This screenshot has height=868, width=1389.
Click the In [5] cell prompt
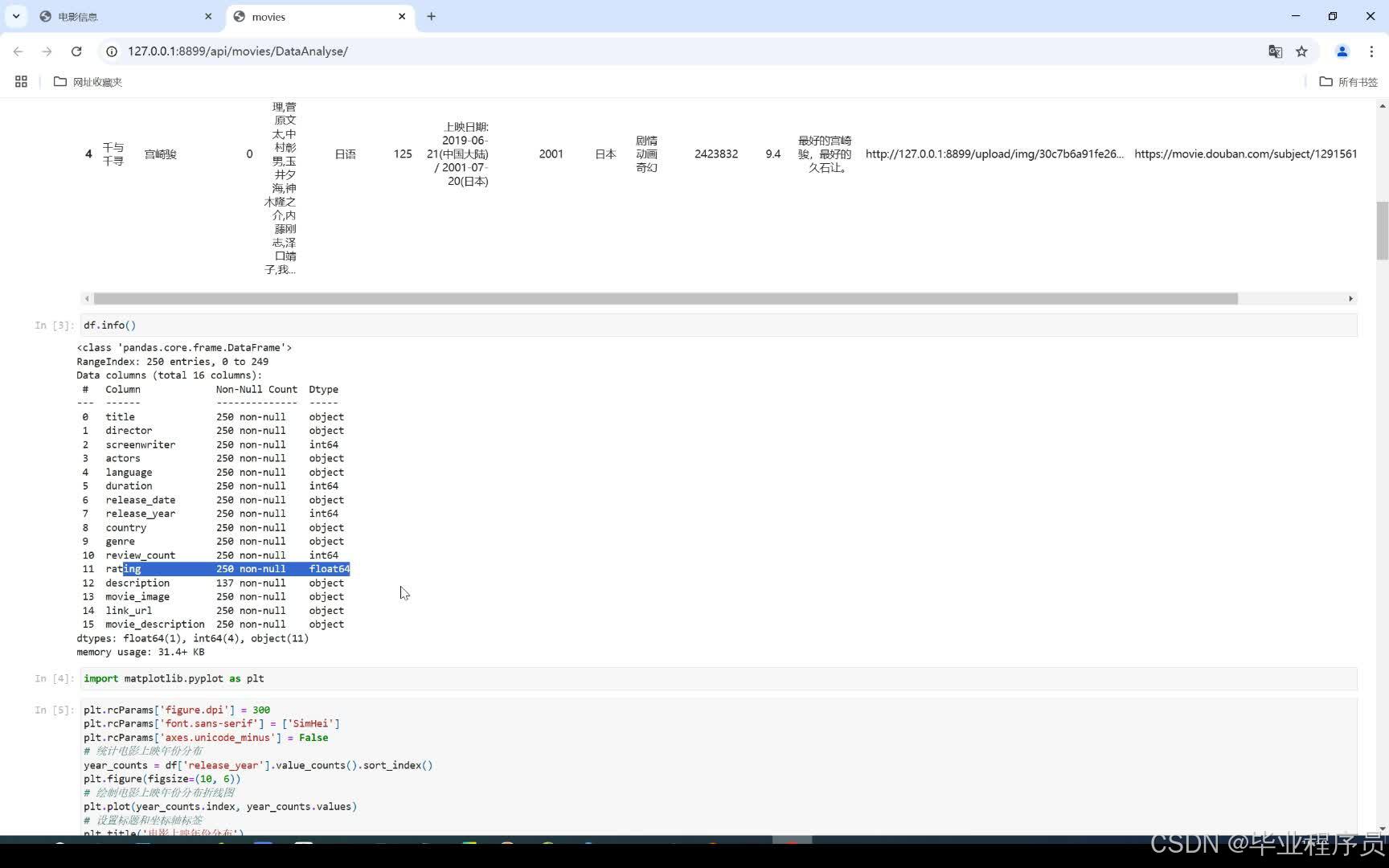(54, 710)
